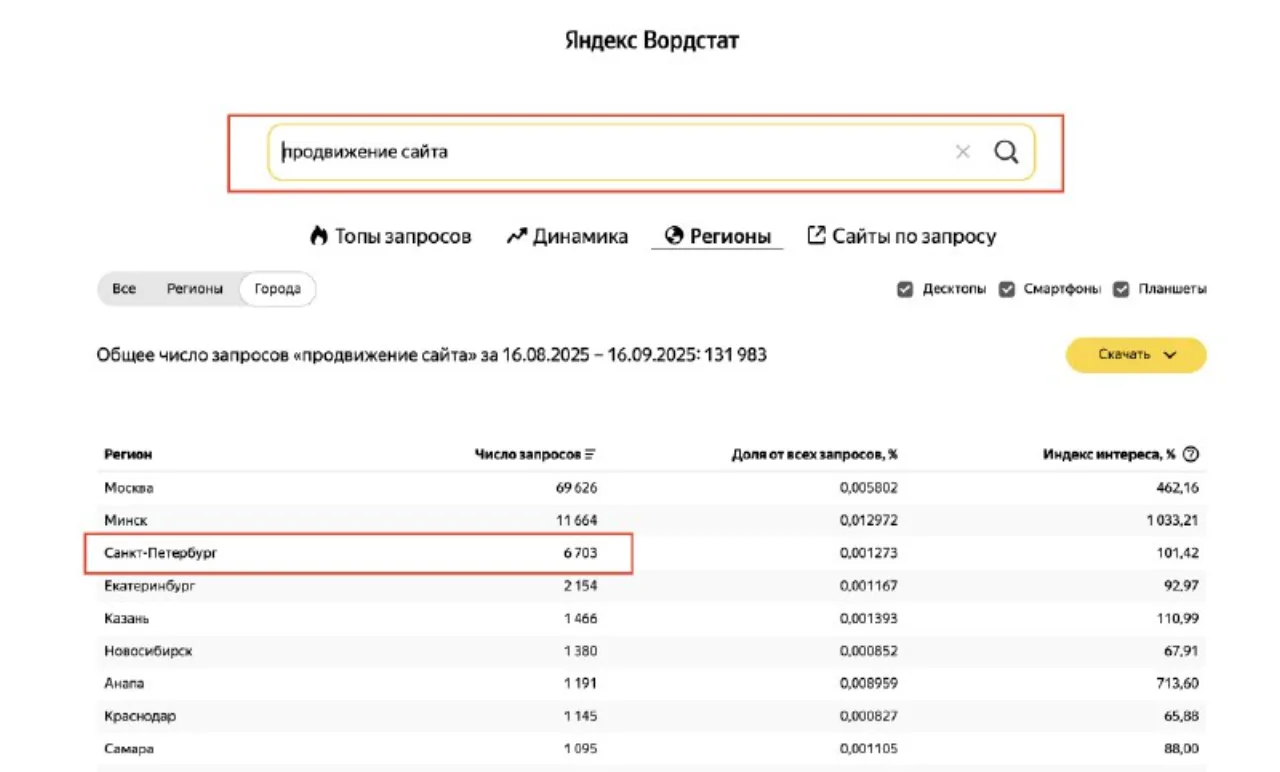
Task: Toggle the Планшеты checkbox
Action: point(1121,289)
